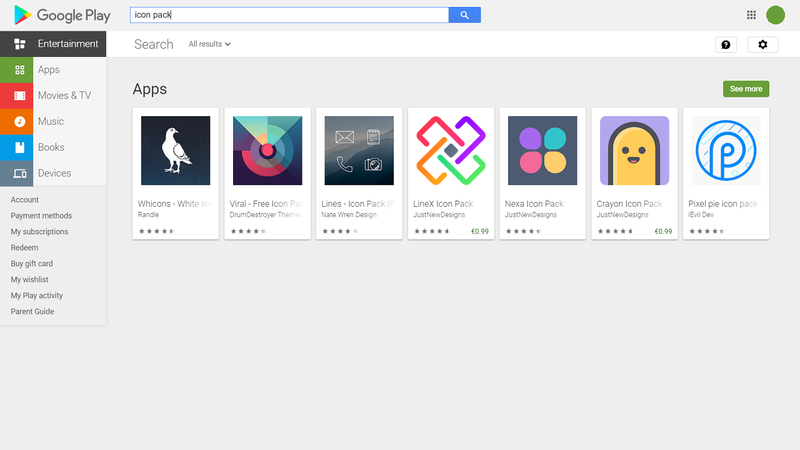Click the Pixel pie icon pack title
800x450 pixels.
(725, 204)
